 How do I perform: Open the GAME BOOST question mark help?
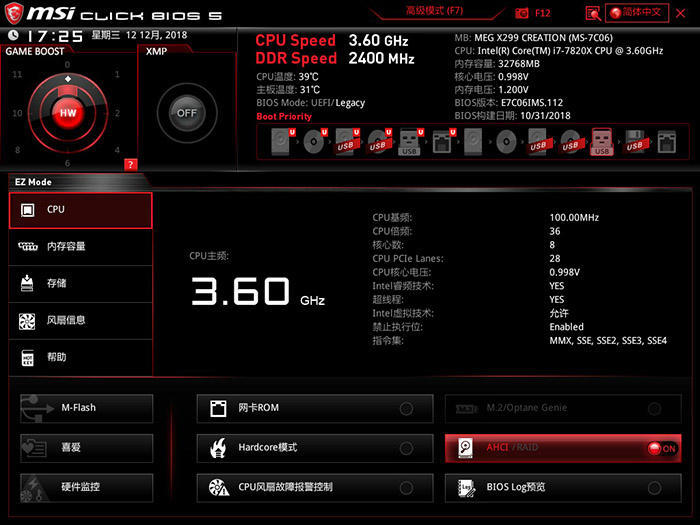coord(130,164)
